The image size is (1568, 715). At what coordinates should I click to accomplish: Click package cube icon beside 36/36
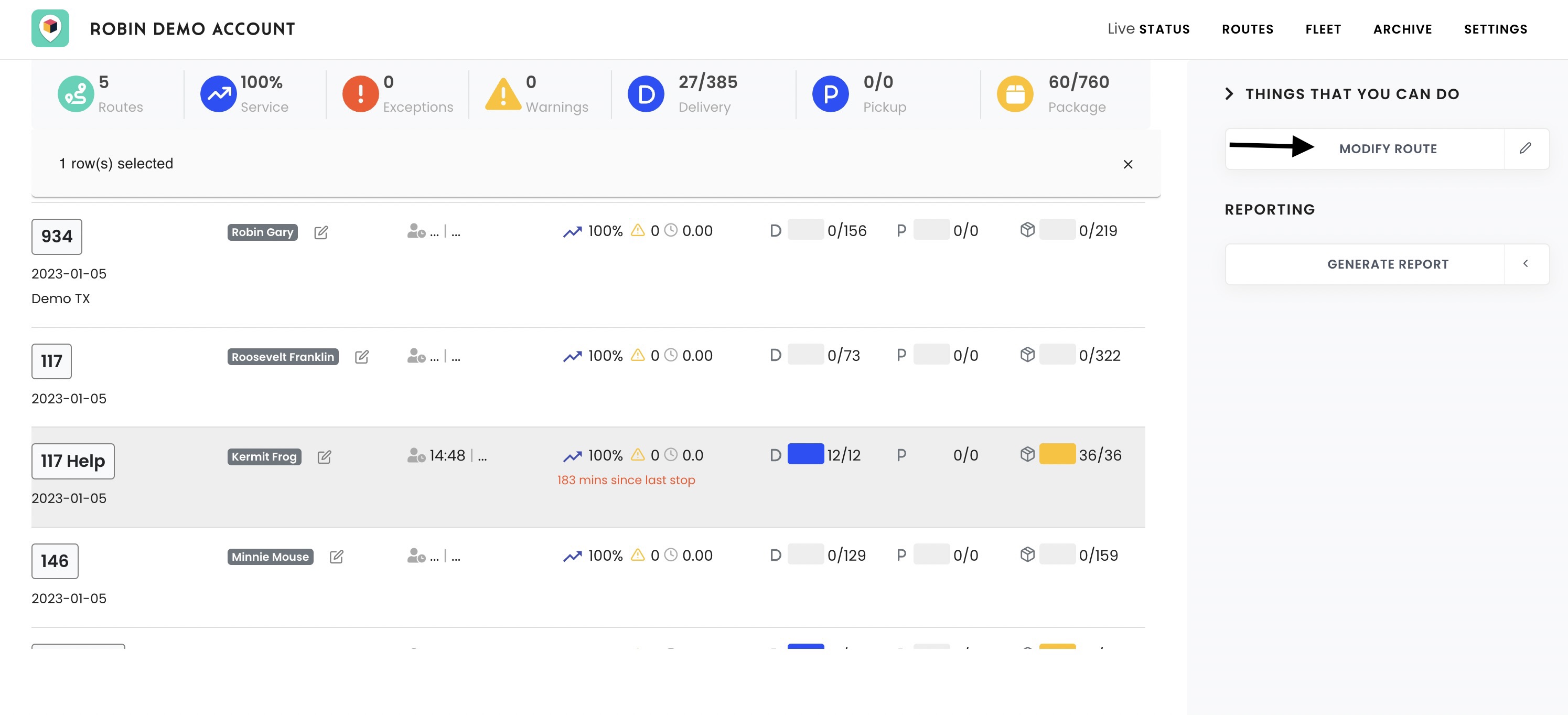[1027, 454]
